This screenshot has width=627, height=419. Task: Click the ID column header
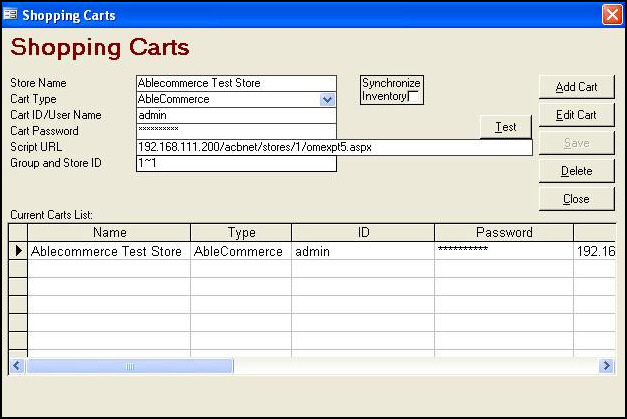(363, 232)
